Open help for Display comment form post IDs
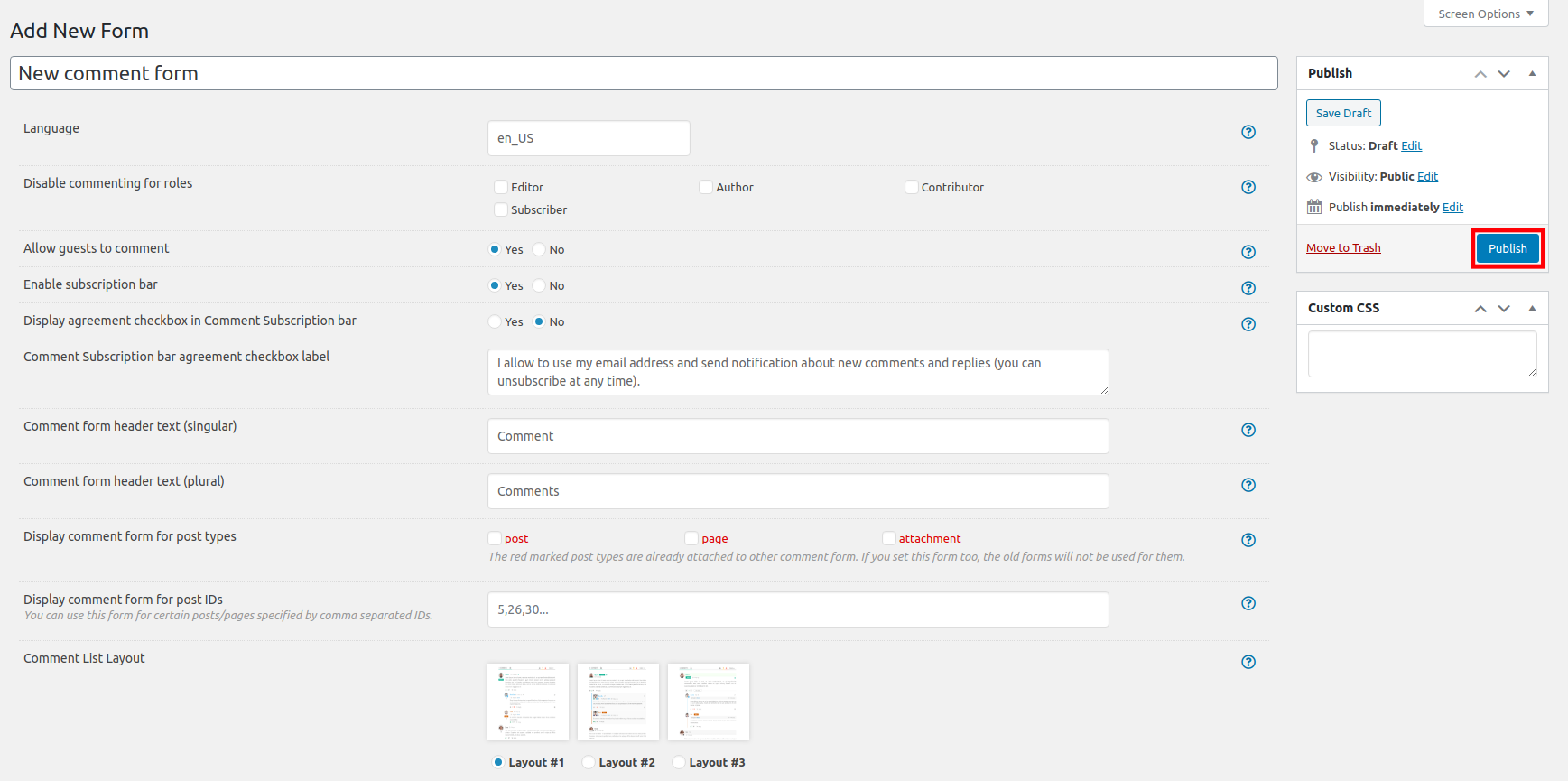This screenshot has width=1568, height=781. tap(1248, 603)
